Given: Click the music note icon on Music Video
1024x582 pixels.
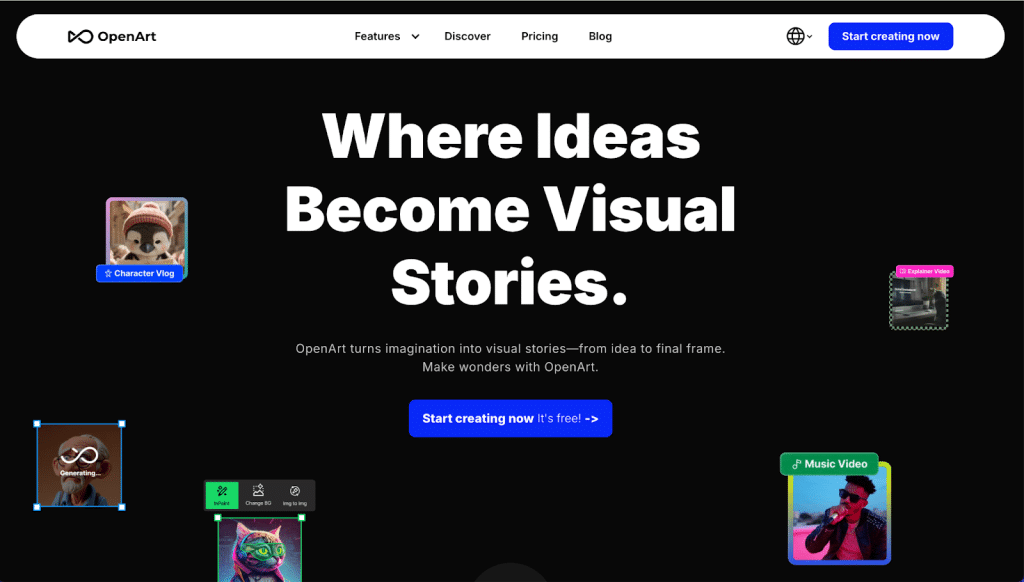Looking at the screenshot, I should tap(796, 464).
